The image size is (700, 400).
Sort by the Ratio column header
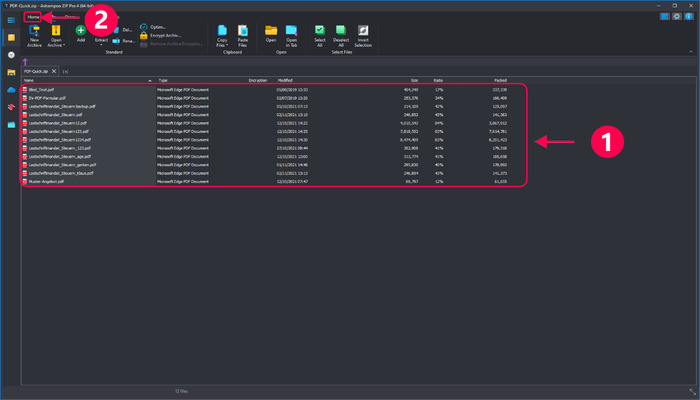[x=438, y=80]
